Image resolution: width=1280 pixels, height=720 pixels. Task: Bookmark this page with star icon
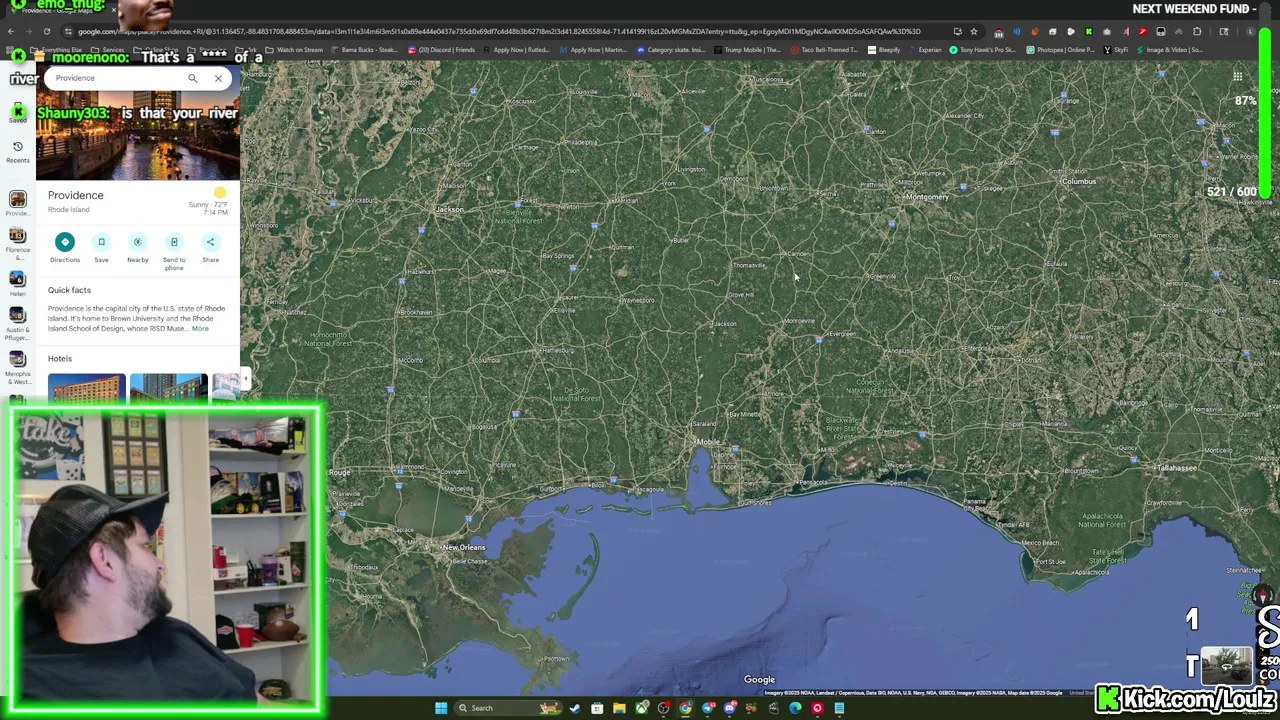pos(973,31)
